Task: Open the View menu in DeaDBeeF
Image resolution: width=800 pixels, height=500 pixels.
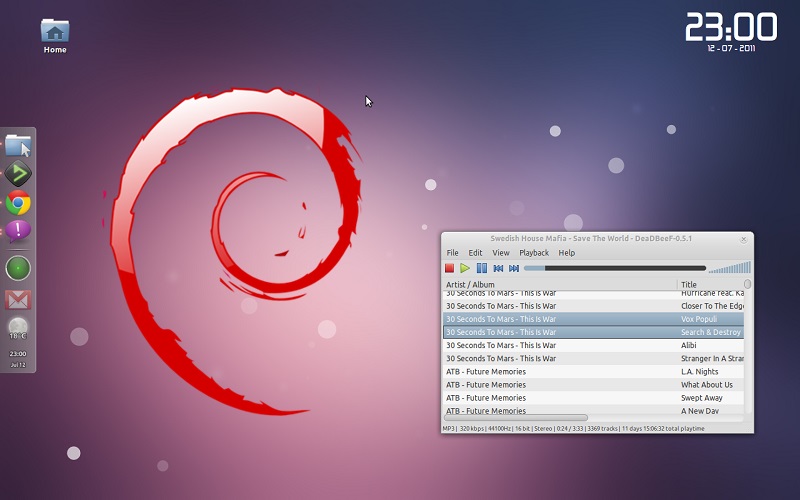Action: pos(501,253)
